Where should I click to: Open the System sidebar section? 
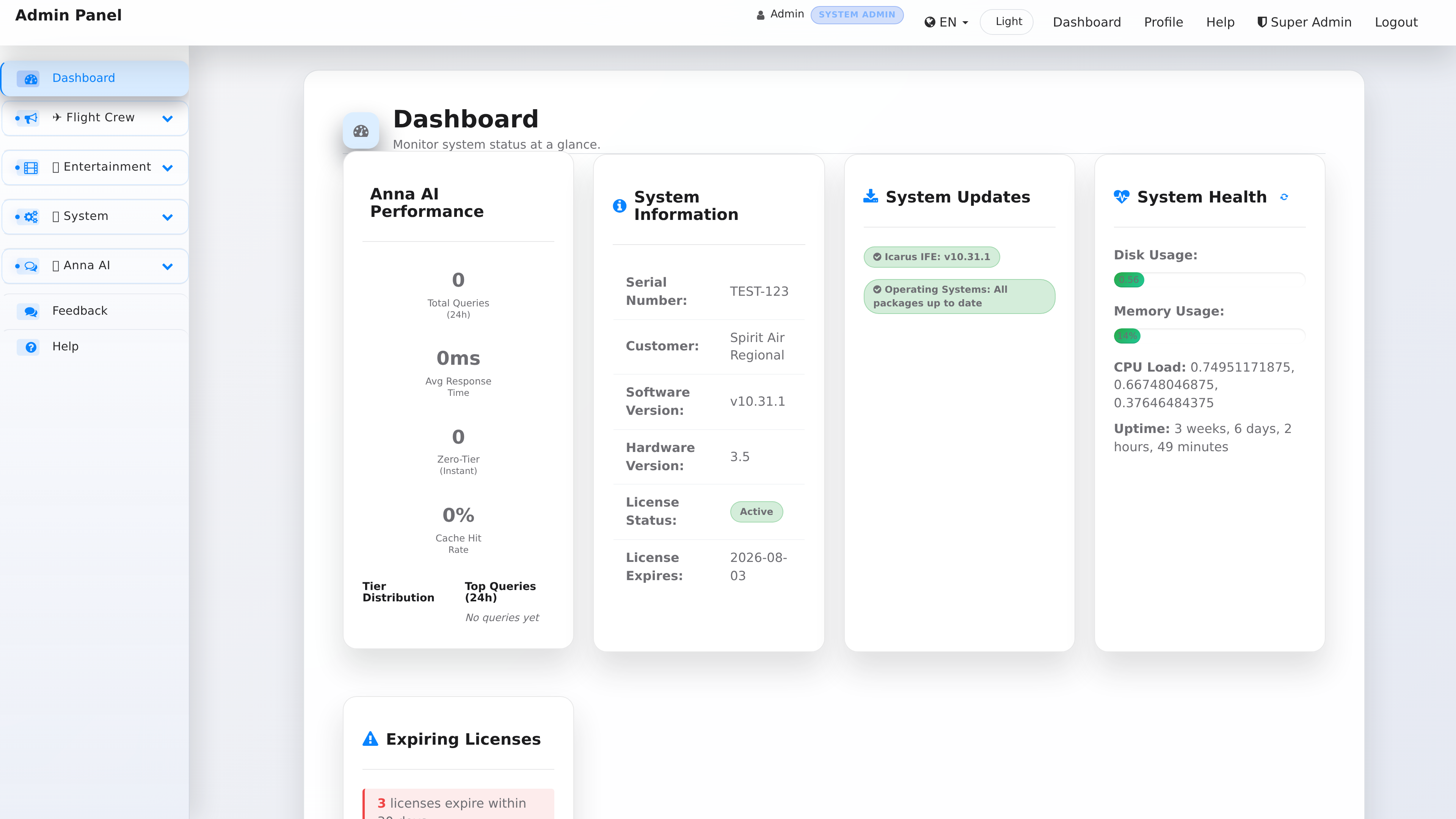95,217
